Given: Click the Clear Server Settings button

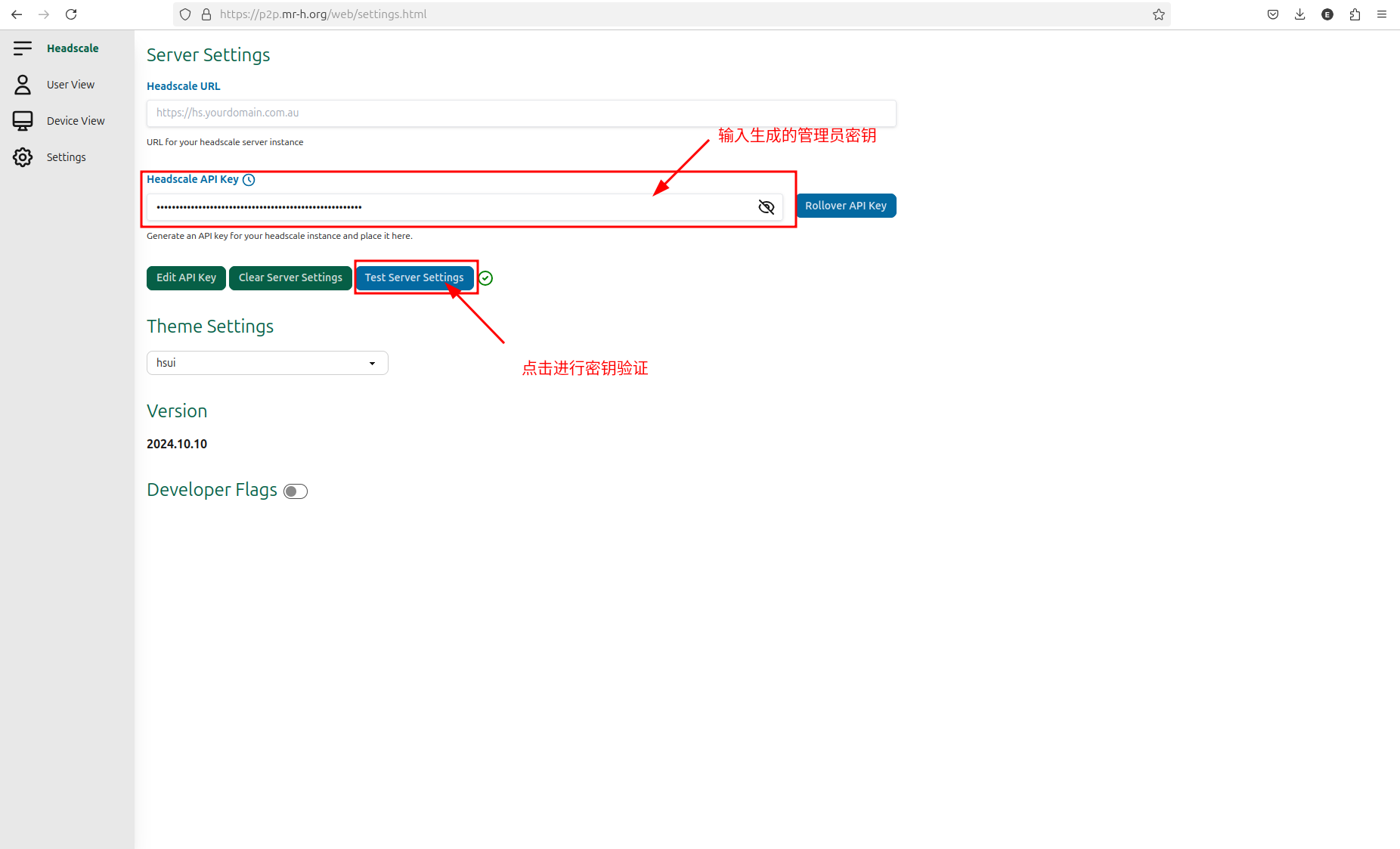Looking at the screenshot, I should tap(290, 277).
